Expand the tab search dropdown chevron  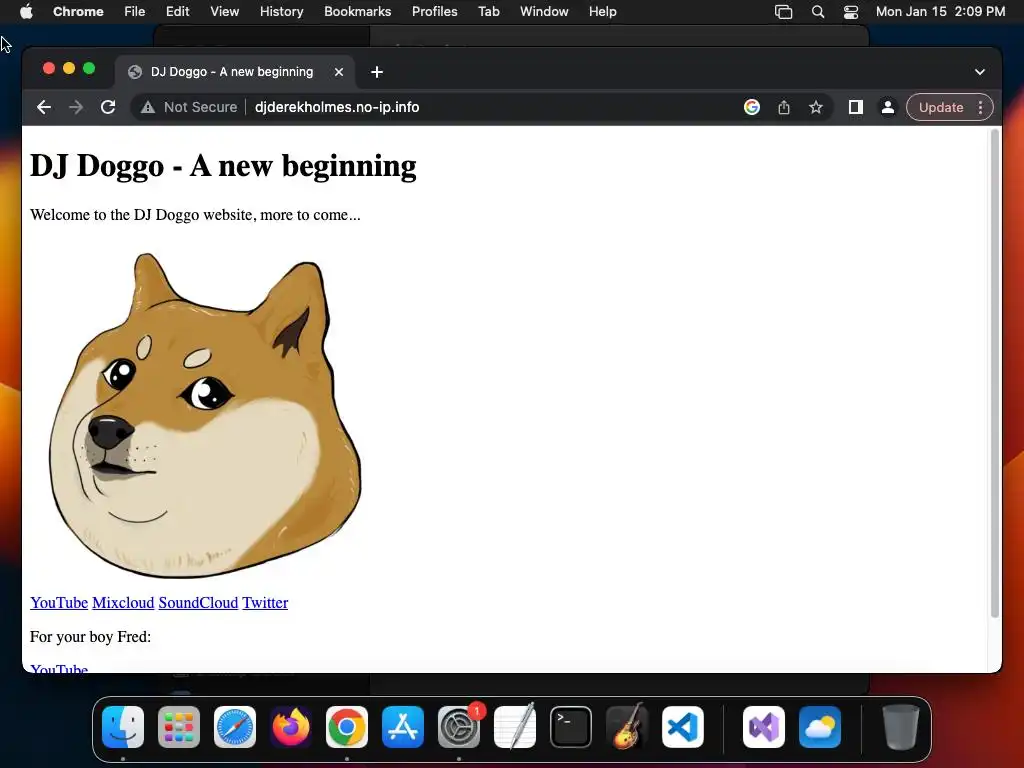pos(980,72)
